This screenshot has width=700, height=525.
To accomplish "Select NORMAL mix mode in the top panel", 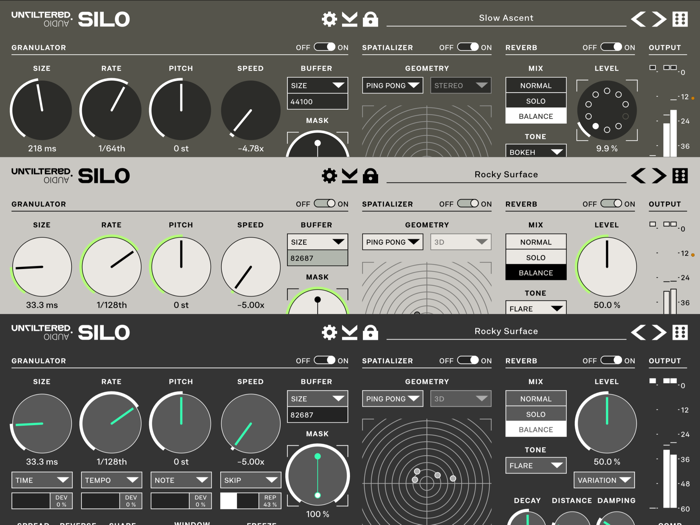I will [x=536, y=85].
